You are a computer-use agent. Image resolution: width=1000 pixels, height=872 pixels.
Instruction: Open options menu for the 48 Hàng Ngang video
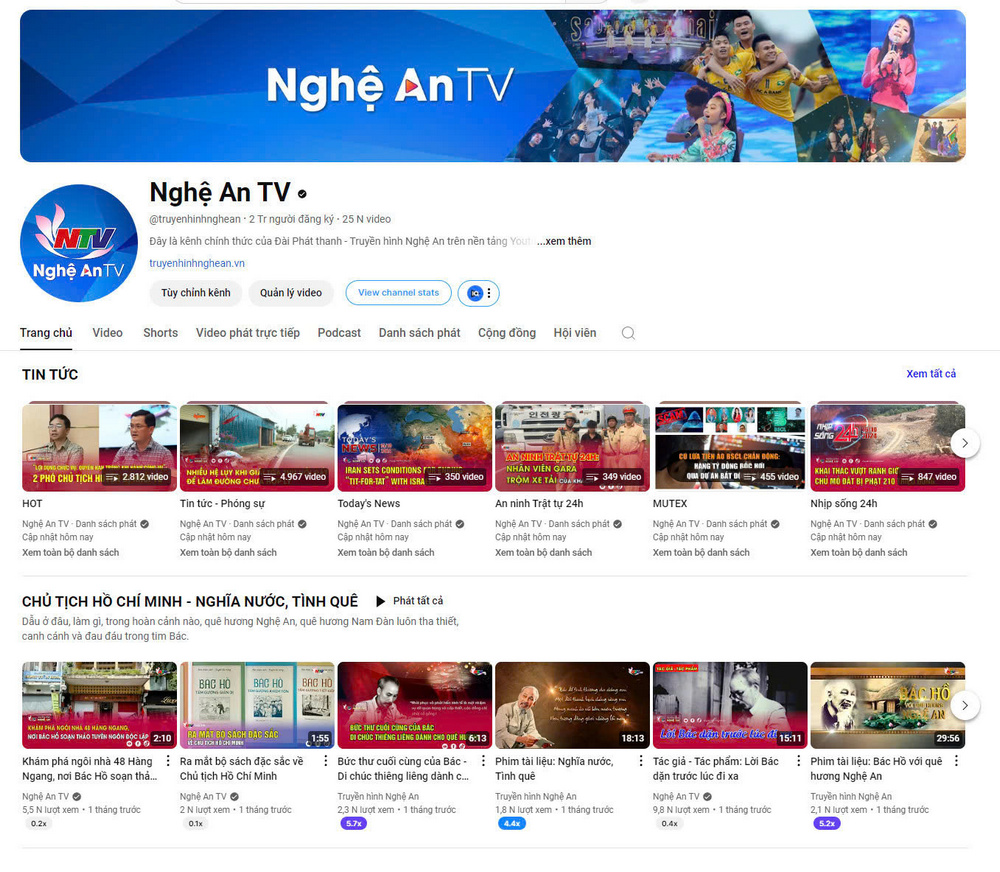[x=168, y=761]
